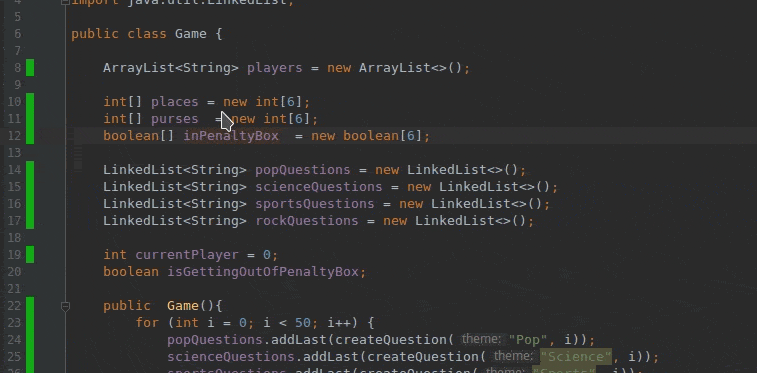Open the coverage marker next to line 12
The width and height of the screenshot is (757, 373).
pyautogui.click(x=30, y=136)
